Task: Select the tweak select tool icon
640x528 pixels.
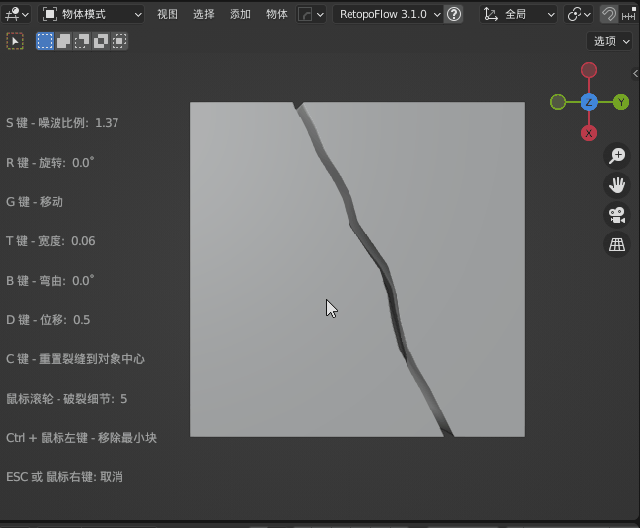Action: 15,41
